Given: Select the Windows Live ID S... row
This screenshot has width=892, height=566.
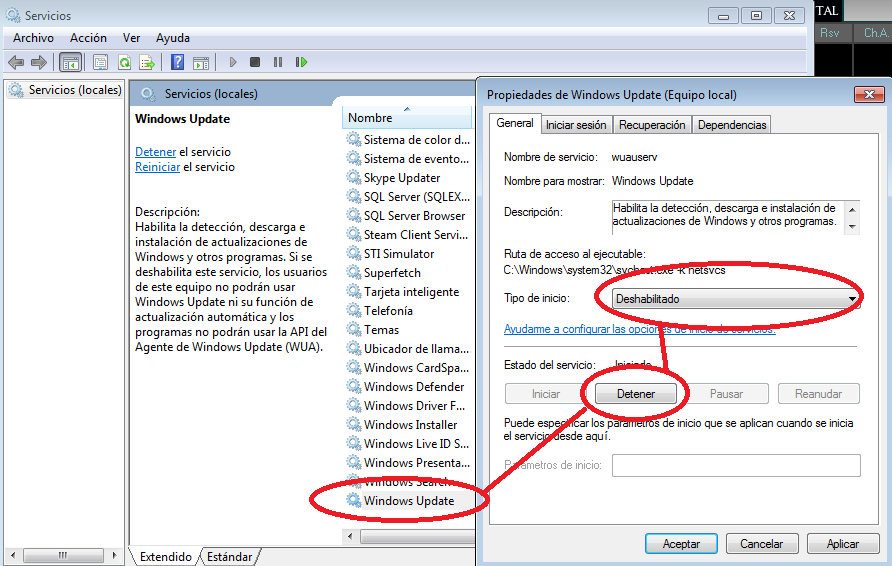Looking at the screenshot, I should pyautogui.click(x=408, y=444).
